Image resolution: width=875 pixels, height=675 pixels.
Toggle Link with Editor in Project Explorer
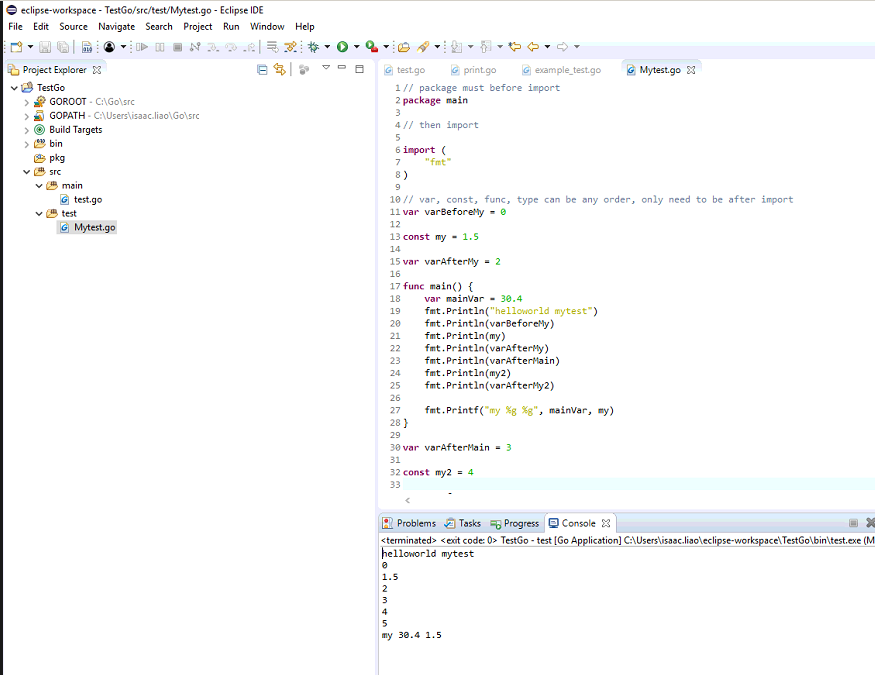280,69
